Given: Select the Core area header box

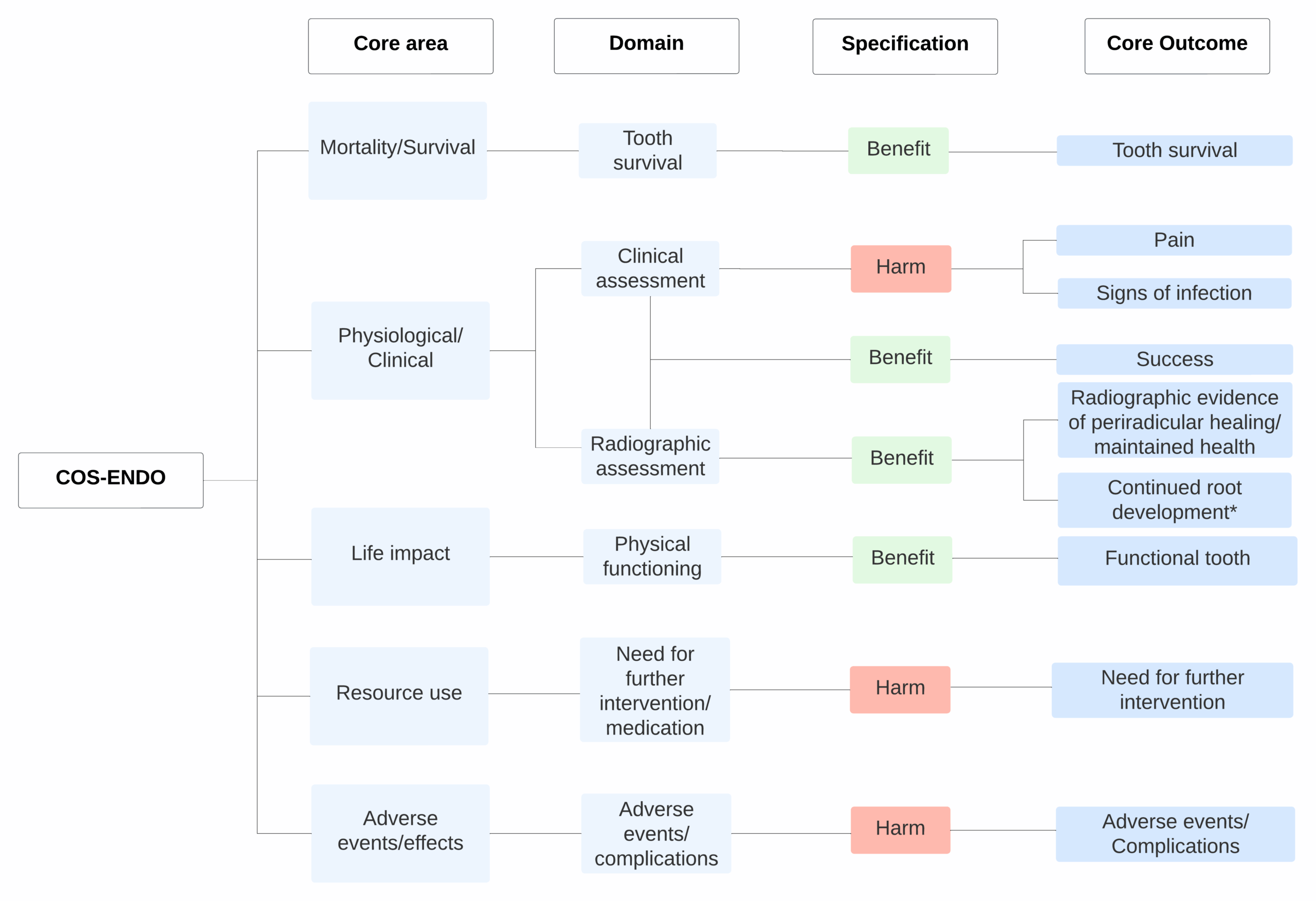Looking at the screenshot, I should pos(400,46).
